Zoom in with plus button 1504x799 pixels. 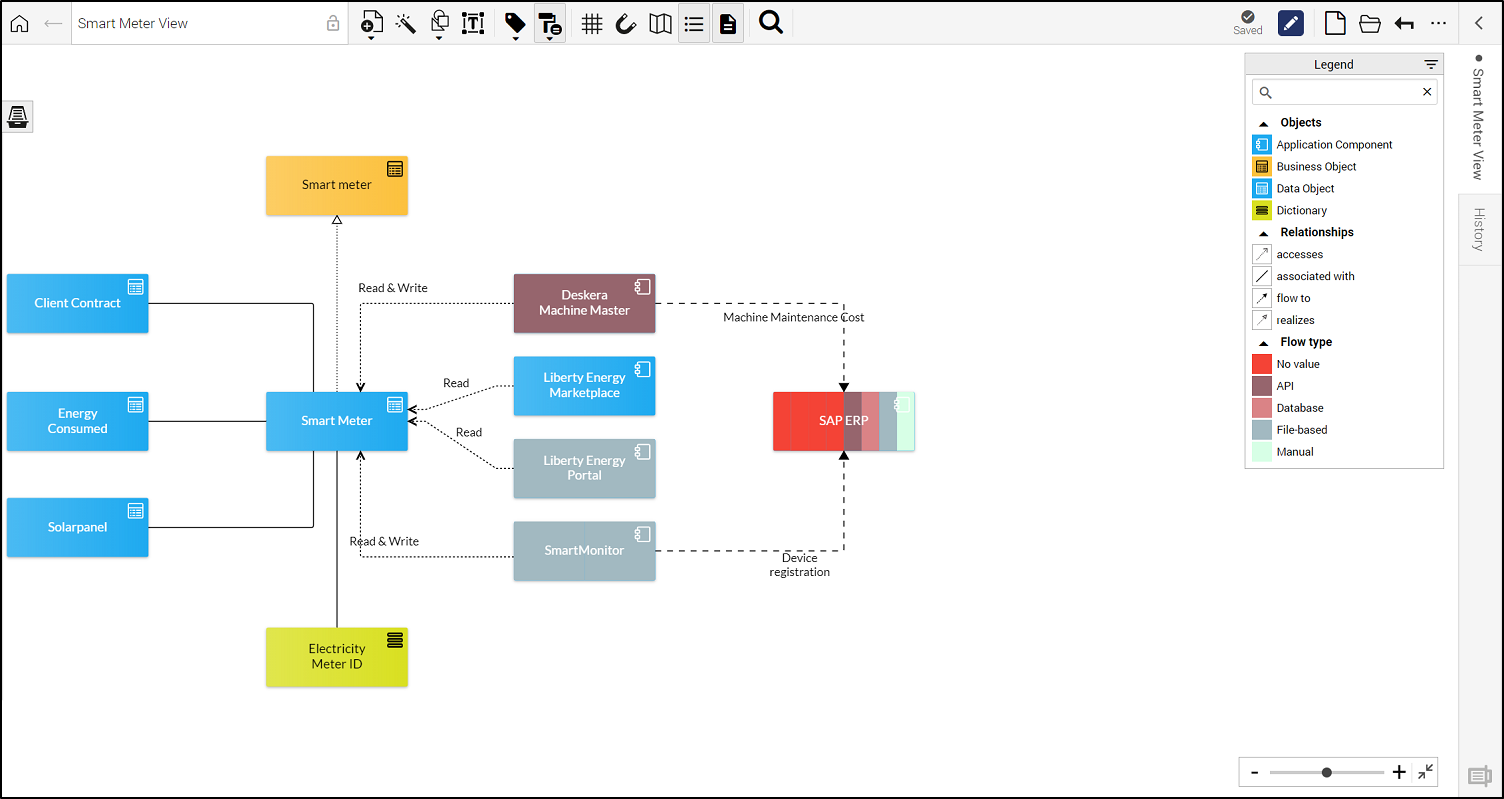(1399, 772)
